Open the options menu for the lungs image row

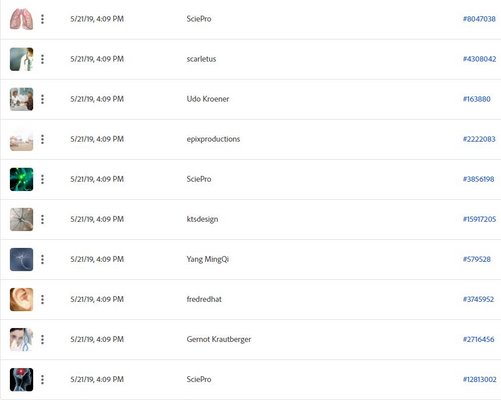(42, 19)
